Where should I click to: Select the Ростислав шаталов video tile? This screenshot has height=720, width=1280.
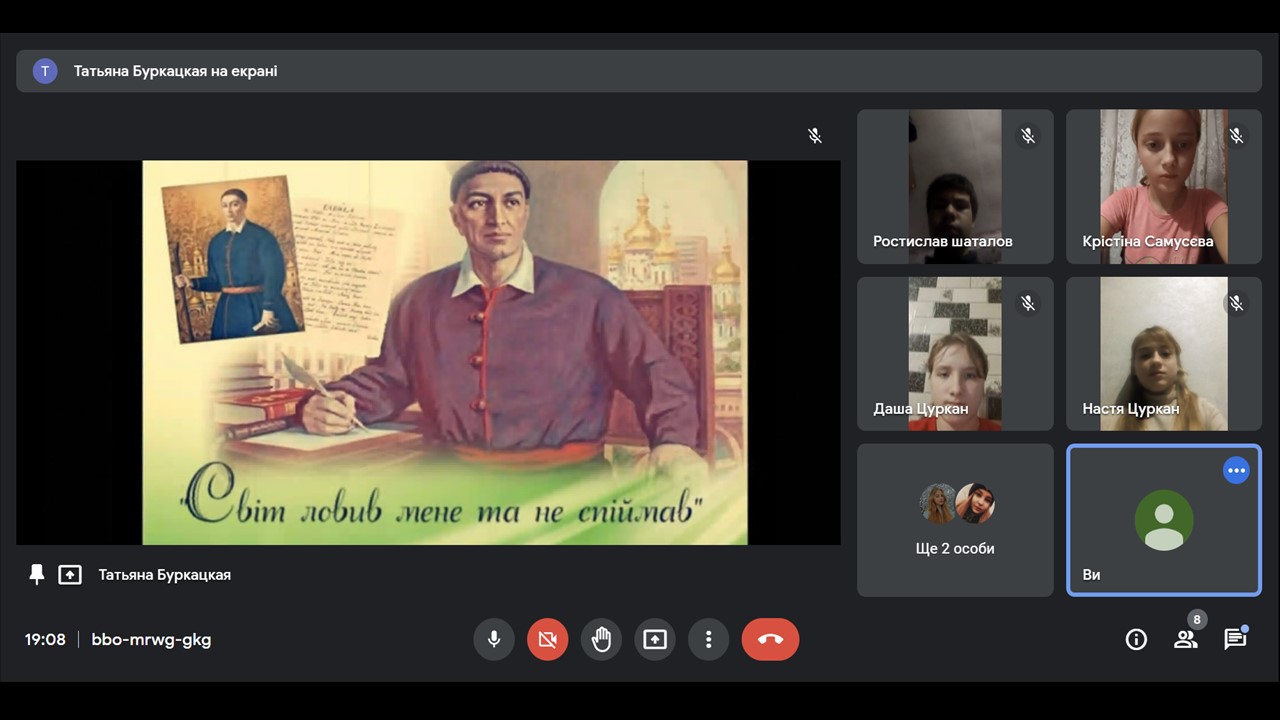point(955,186)
